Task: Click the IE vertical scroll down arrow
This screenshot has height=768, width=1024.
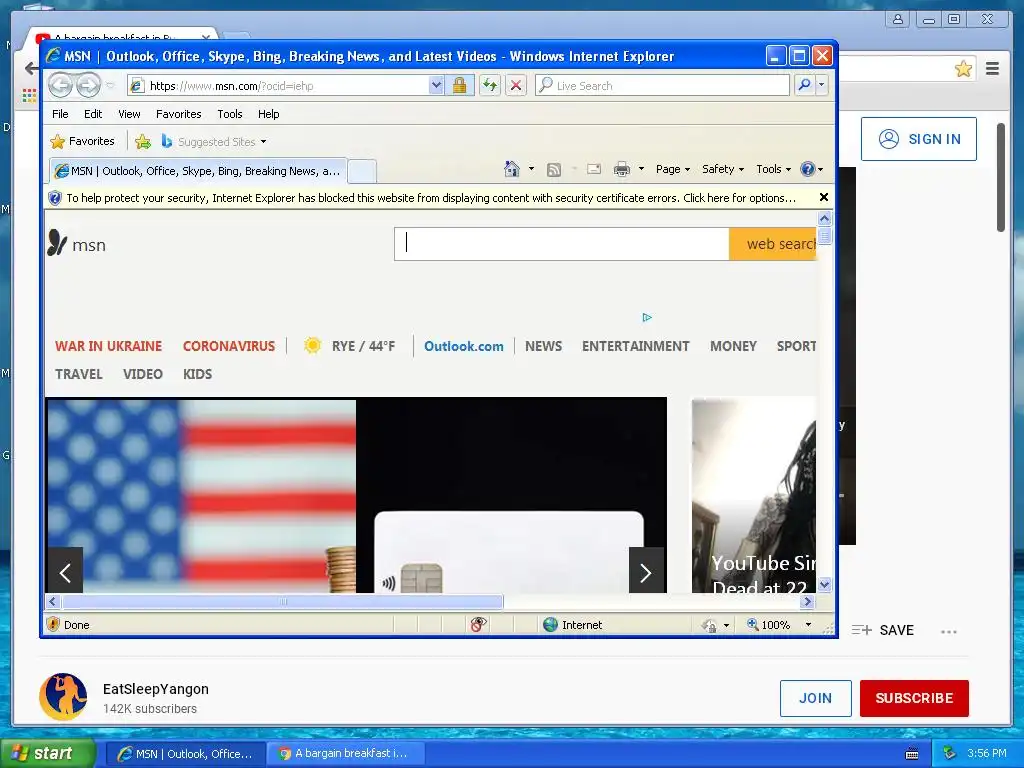Action: pos(824,584)
